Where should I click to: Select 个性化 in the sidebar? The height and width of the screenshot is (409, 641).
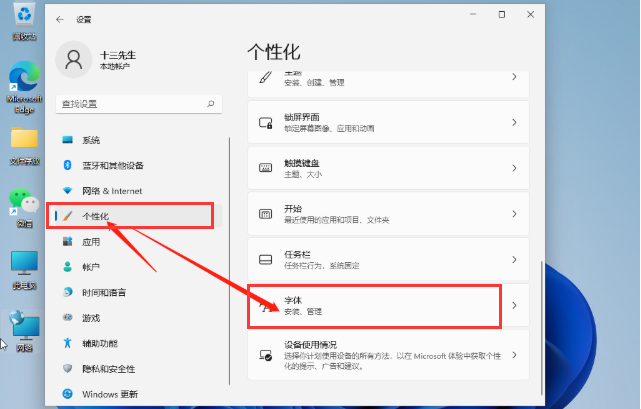point(95,216)
